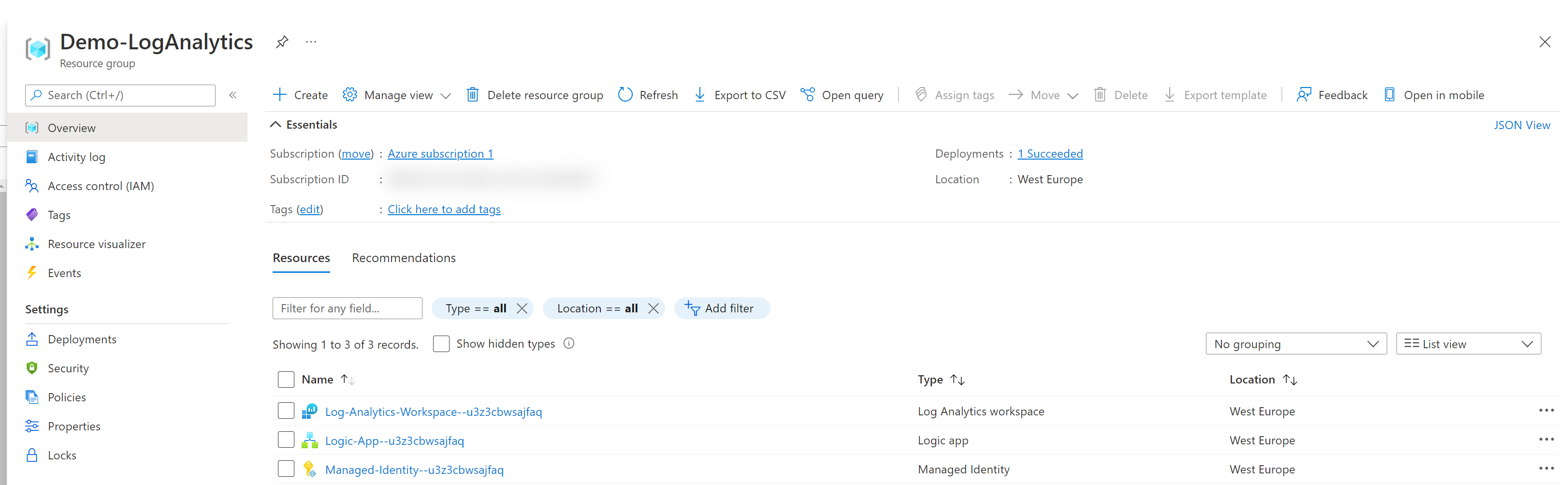Sort by Name column arrow
Screen dimensions: 1568x485
point(348,380)
